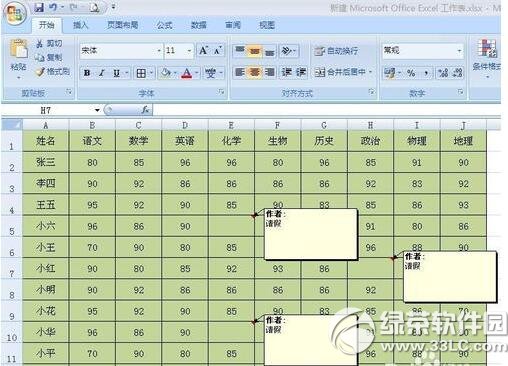Apply cell borders icon
This screenshot has width=508, height=366.
point(141,73)
